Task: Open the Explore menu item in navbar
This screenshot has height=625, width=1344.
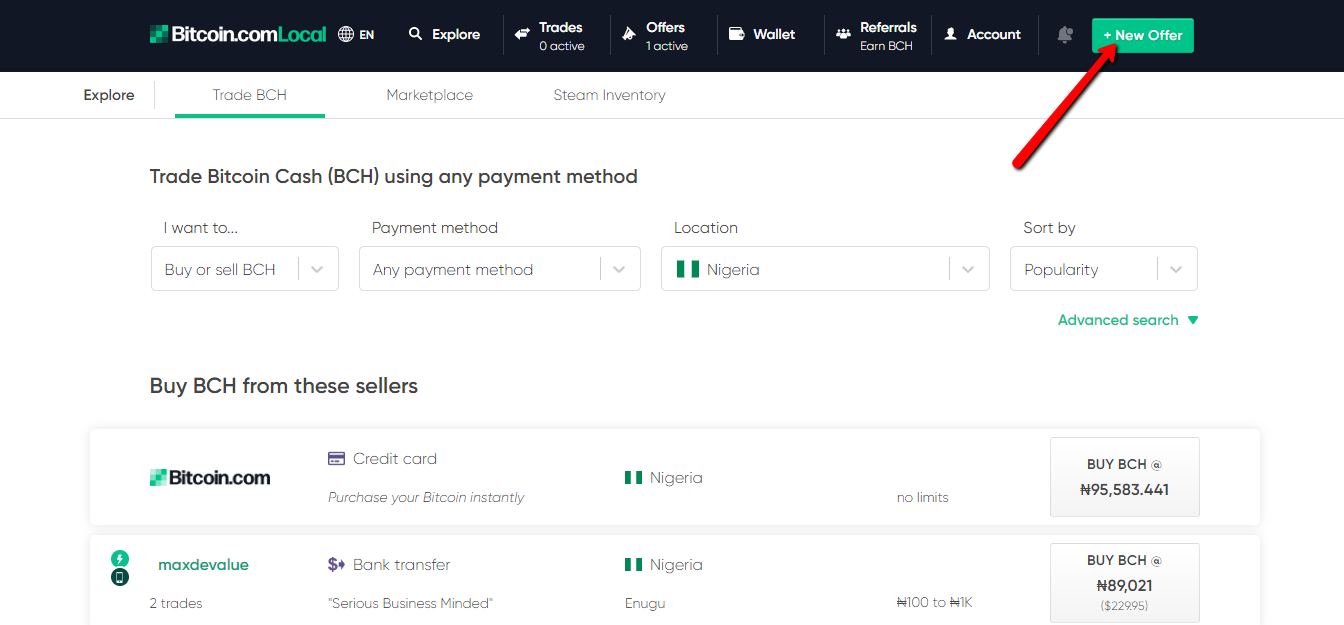Action: (445, 34)
